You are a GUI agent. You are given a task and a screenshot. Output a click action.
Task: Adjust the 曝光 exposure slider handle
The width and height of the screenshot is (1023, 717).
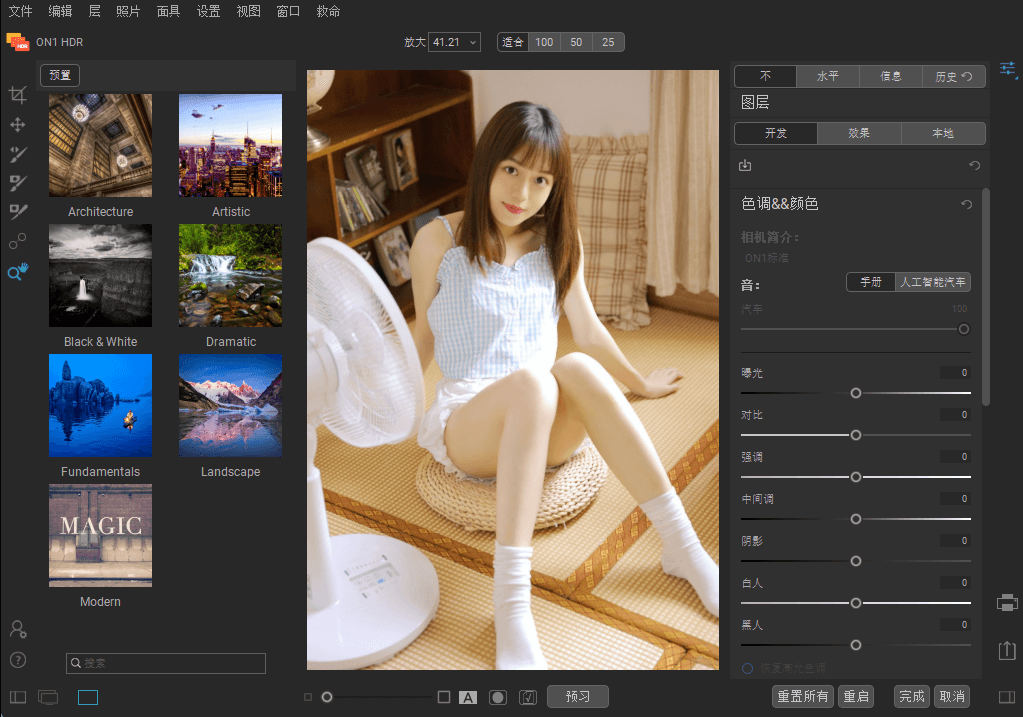click(x=856, y=393)
